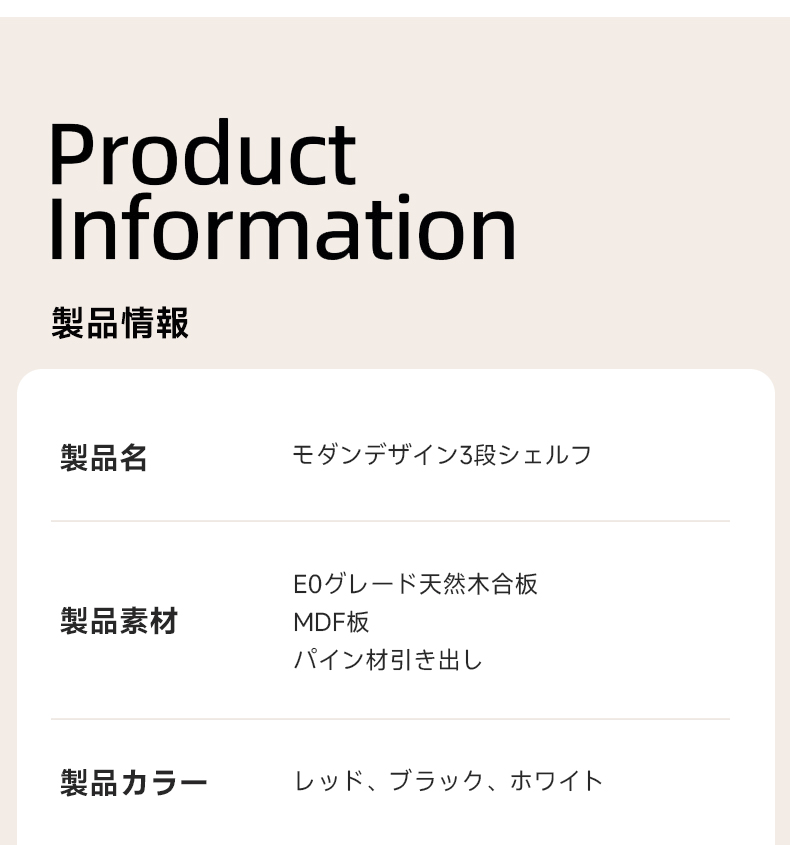Click the ブラック color option text
This screenshot has width=790, height=845.
pos(435,781)
